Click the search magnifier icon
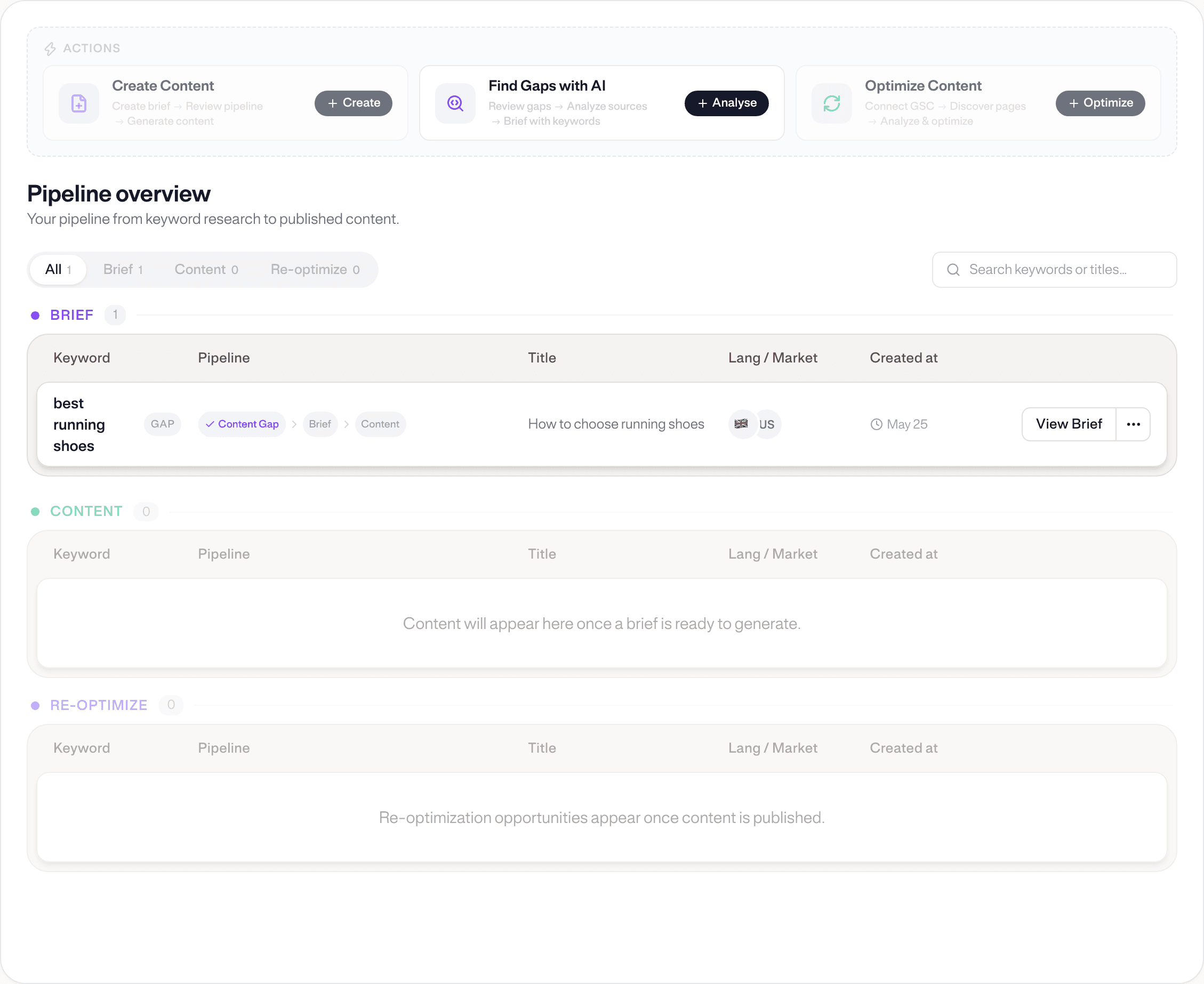This screenshot has height=984, width=1204. (953, 270)
